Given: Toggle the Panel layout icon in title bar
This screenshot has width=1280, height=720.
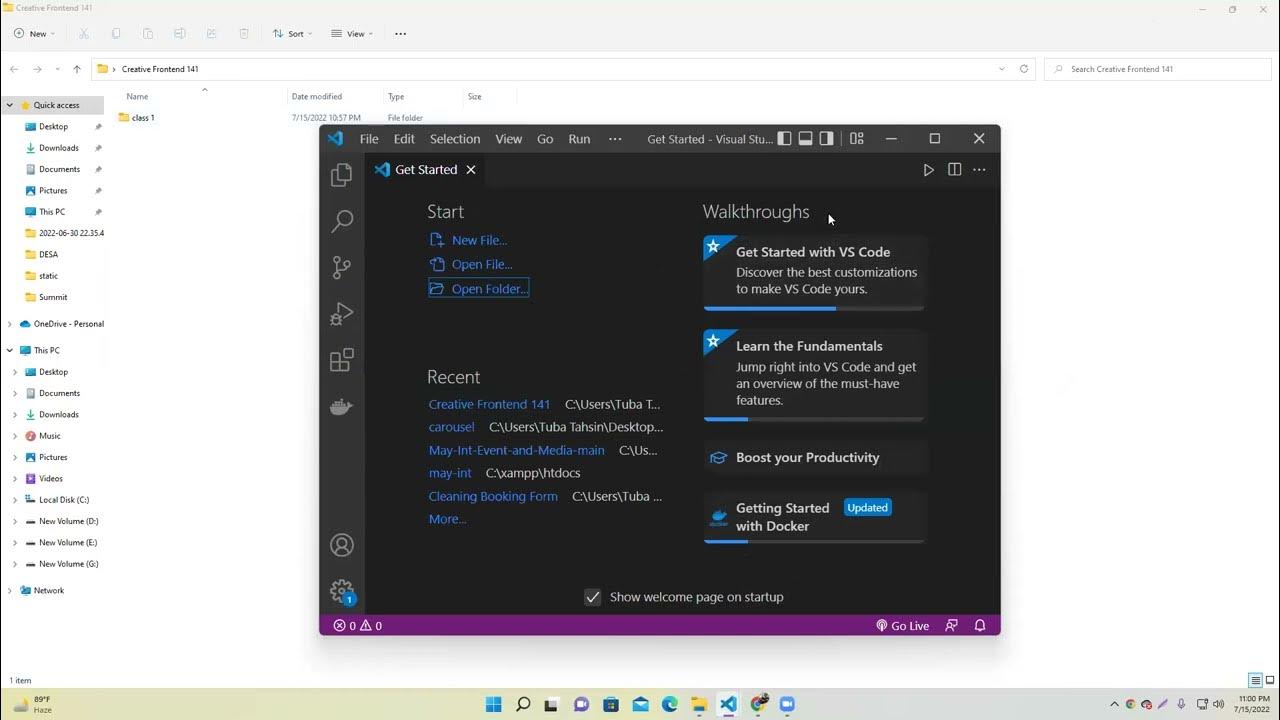Looking at the screenshot, I should 805,139.
